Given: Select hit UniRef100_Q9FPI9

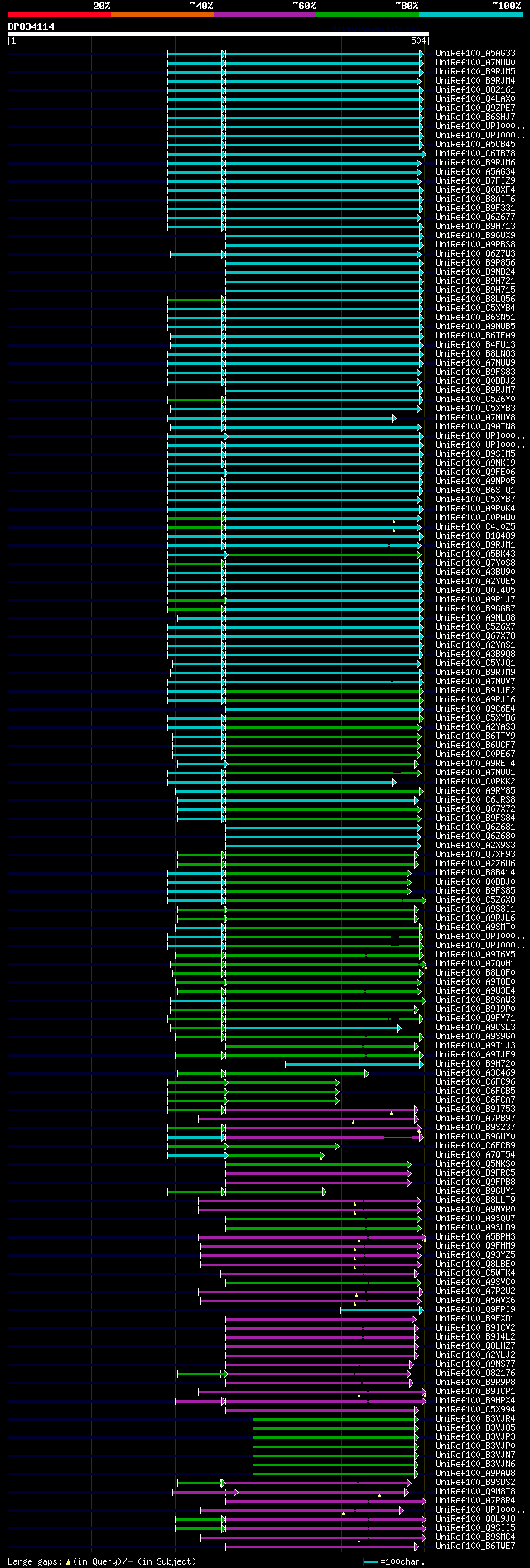Looking at the screenshot, I should point(475,1310).
